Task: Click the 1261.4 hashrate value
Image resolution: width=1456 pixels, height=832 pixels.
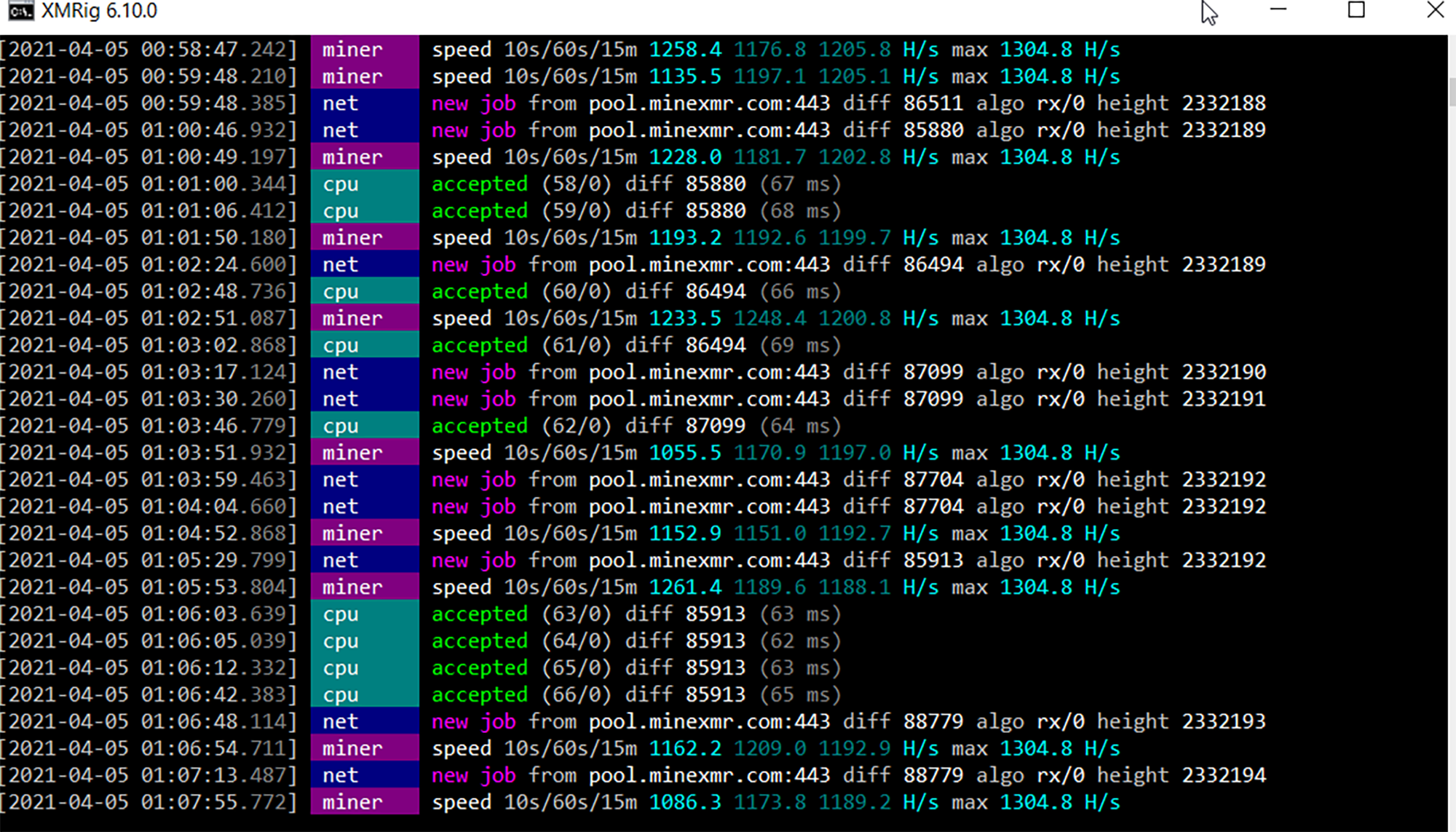Action: coord(684,587)
